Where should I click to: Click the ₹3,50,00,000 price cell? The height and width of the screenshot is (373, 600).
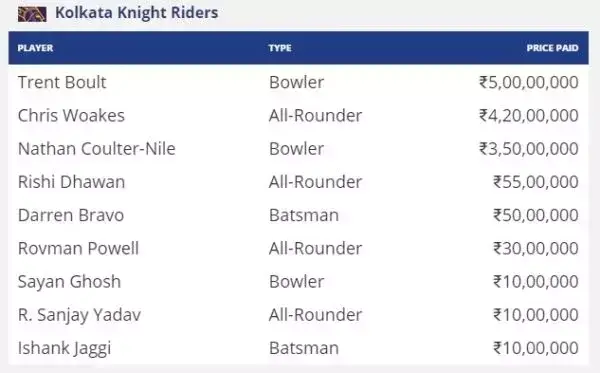[528, 149]
